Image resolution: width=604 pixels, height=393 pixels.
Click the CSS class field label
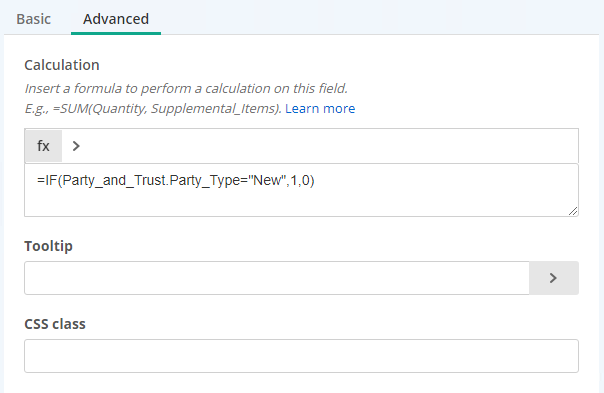pos(55,324)
